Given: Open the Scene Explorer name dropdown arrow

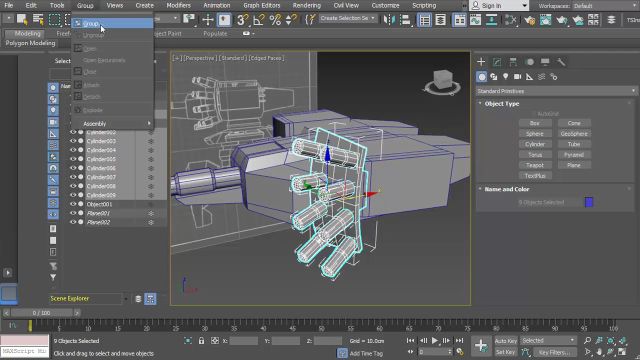Looking at the screenshot, I should coord(126,299).
